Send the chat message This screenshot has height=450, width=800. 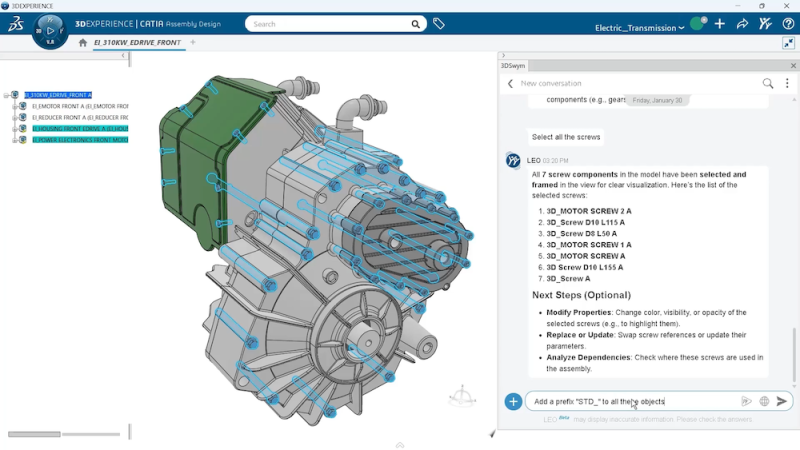tap(782, 402)
